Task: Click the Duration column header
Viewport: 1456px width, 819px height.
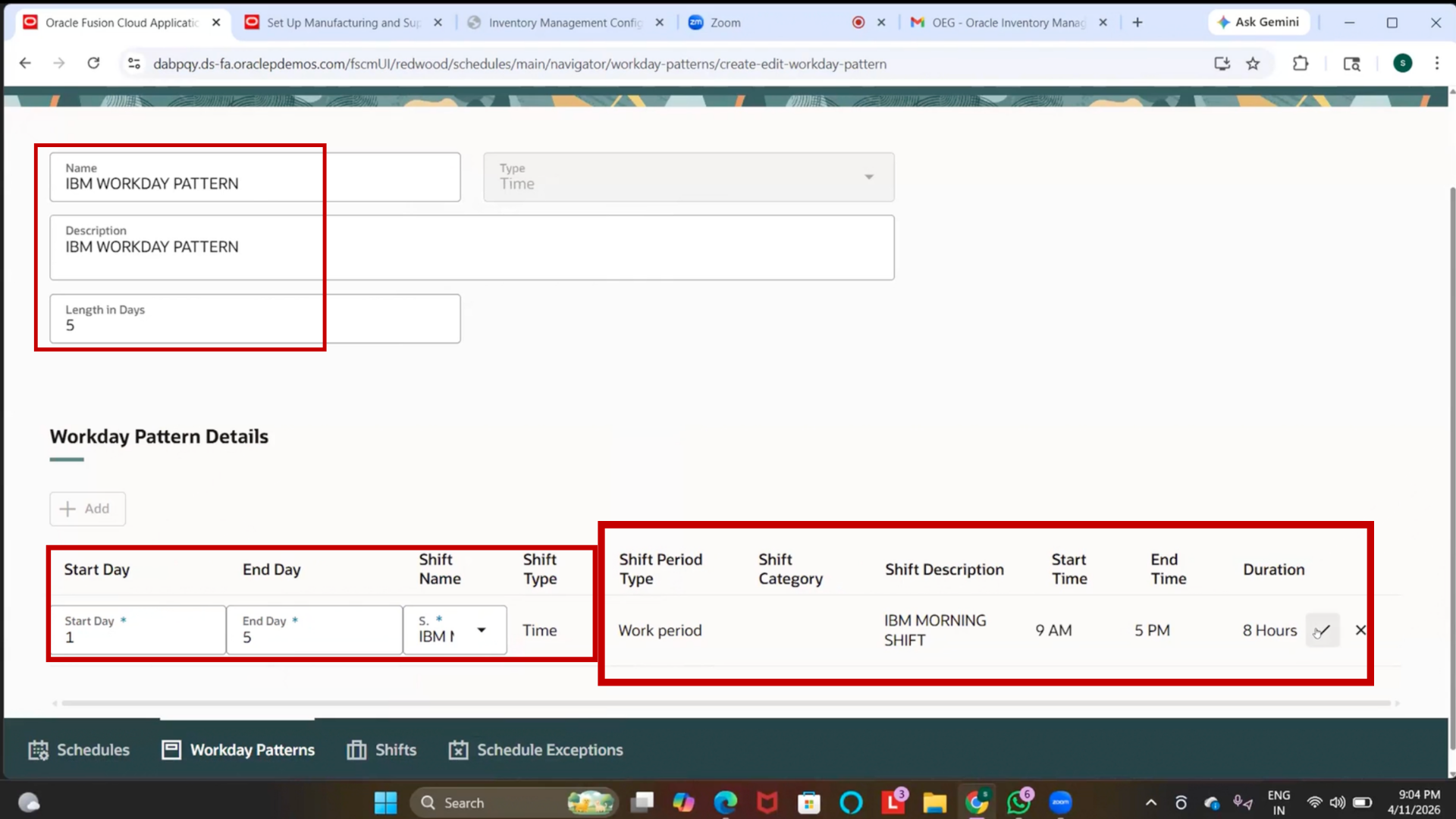Action: tap(1274, 570)
